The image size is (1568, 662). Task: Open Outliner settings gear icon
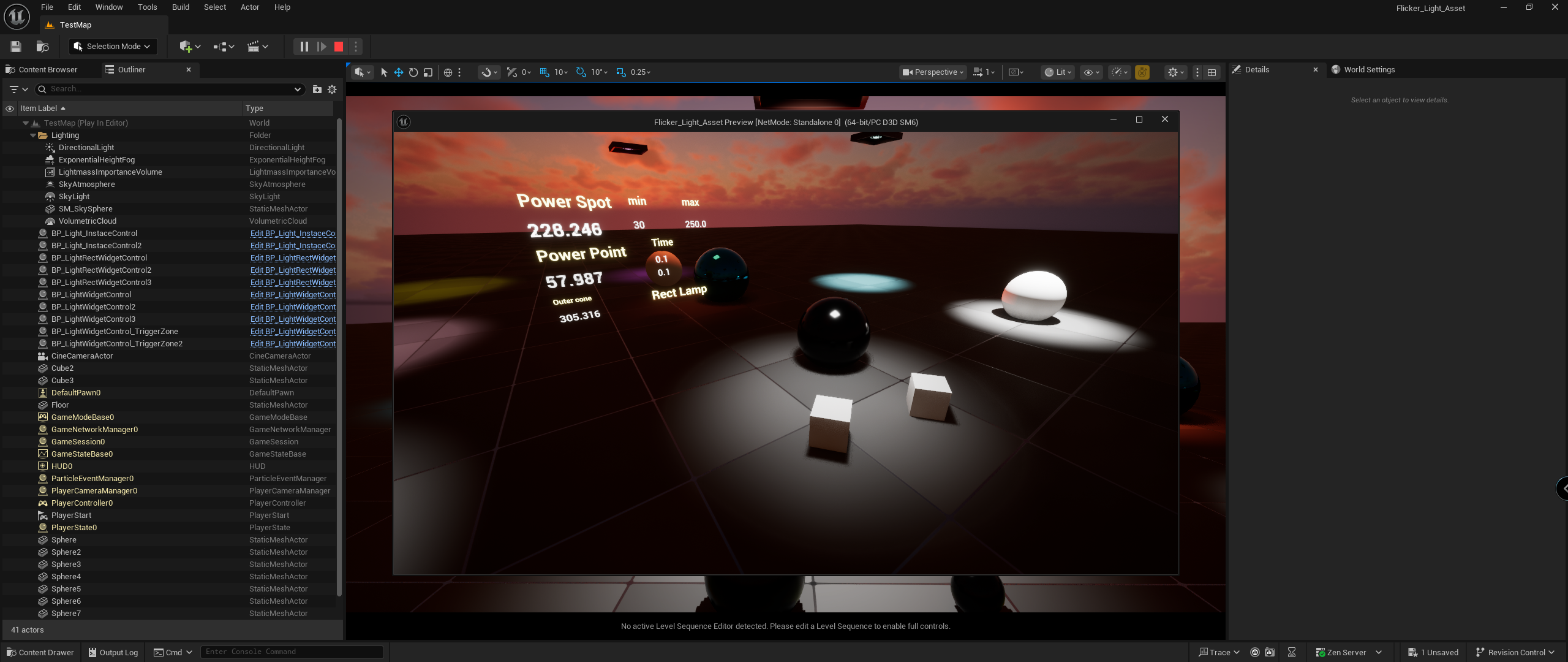point(332,89)
